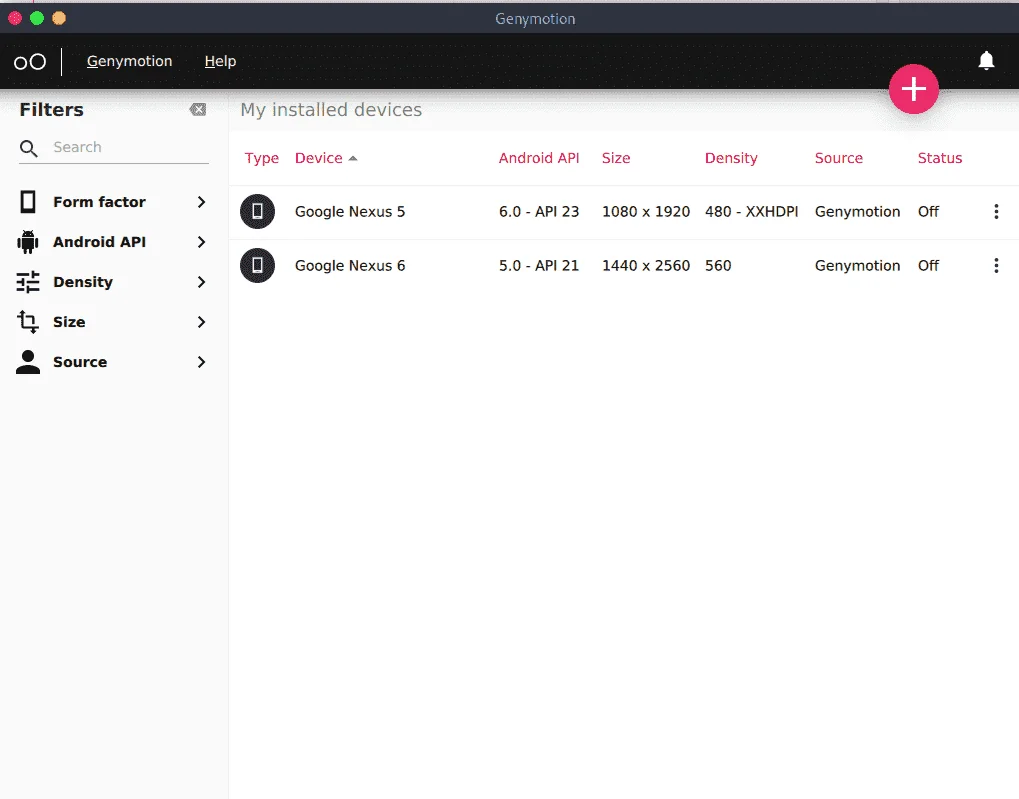The height and width of the screenshot is (799, 1019).
Task: Sort by Status column header
Action: tap(940, 158)
